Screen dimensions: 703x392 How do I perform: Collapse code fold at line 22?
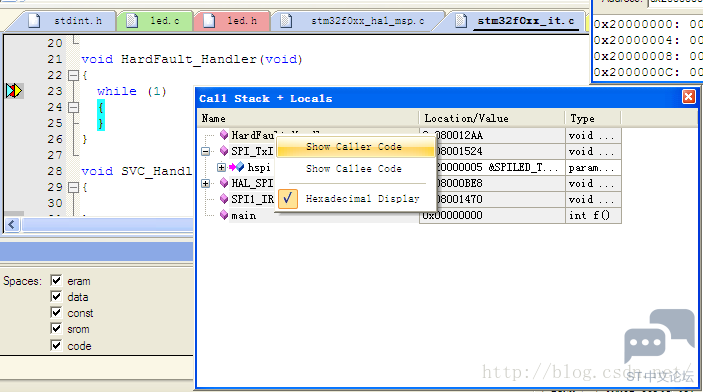(74, 75)
